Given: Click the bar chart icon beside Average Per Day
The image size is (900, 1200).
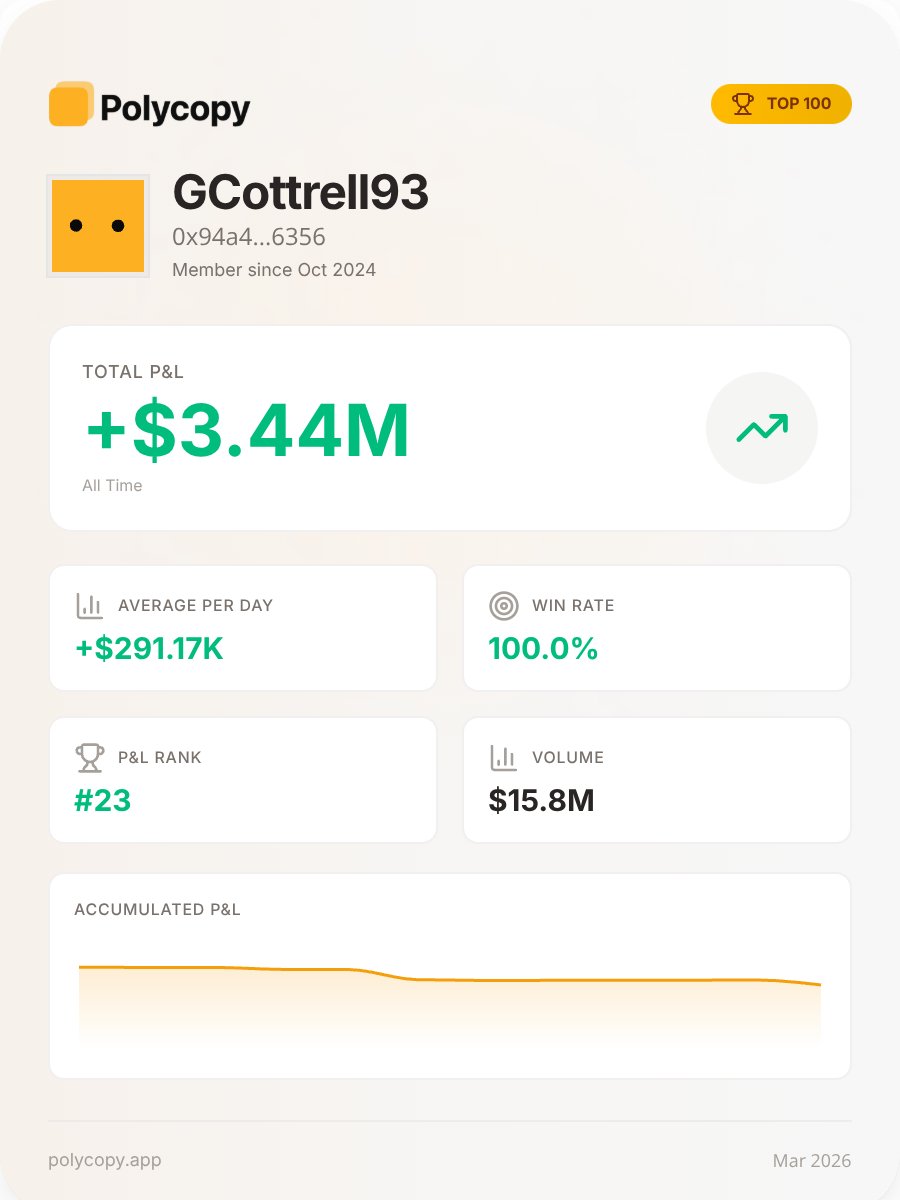Looking at the screenshot, I should (90, 605).
